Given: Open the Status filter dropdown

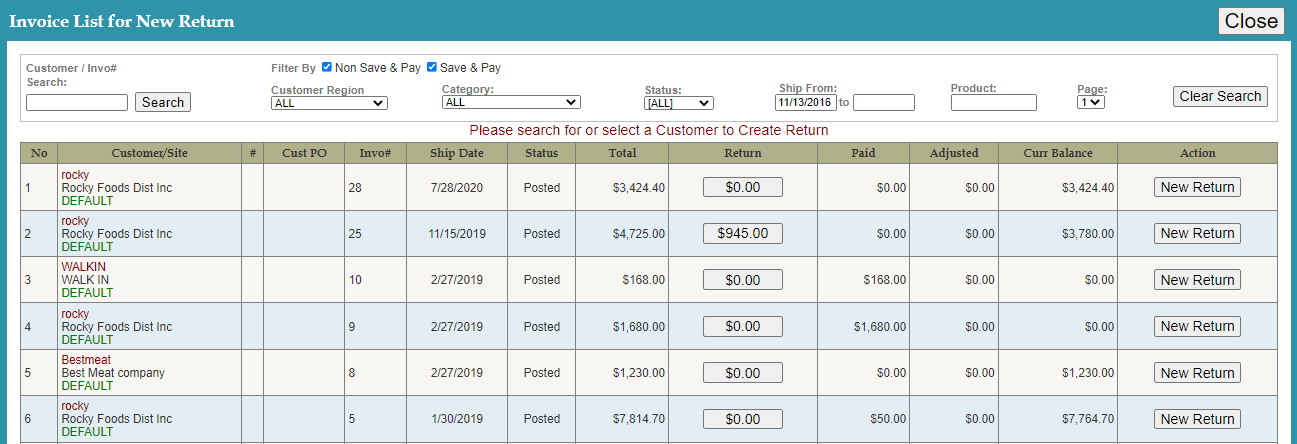Looking at the screenshot, I should coord(678,103).
